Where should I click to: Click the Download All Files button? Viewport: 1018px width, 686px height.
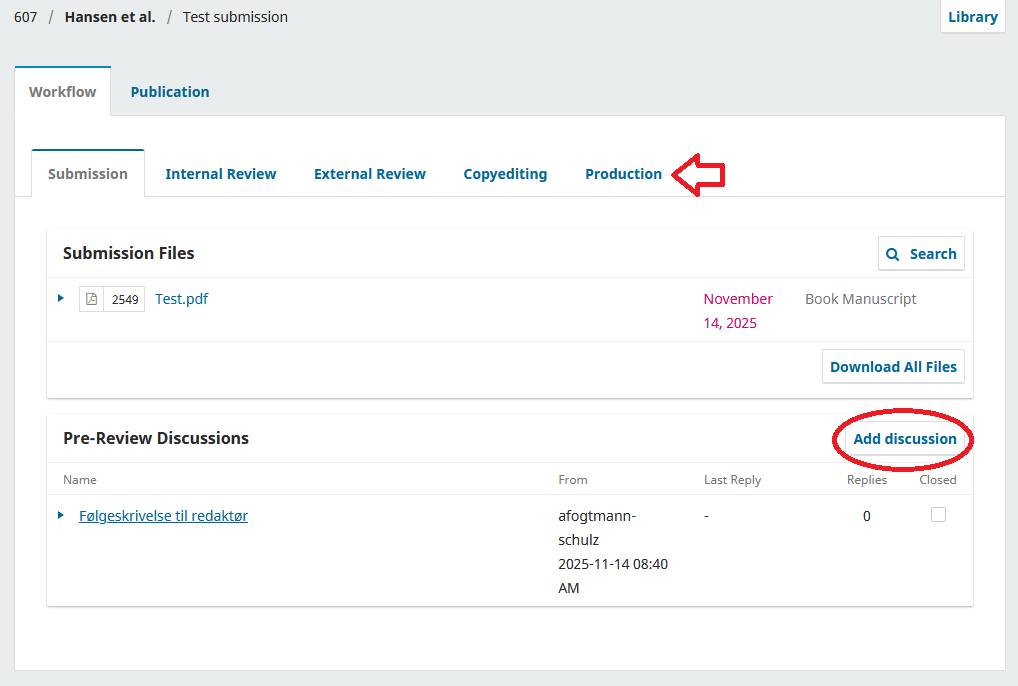(x=892, y=366)
